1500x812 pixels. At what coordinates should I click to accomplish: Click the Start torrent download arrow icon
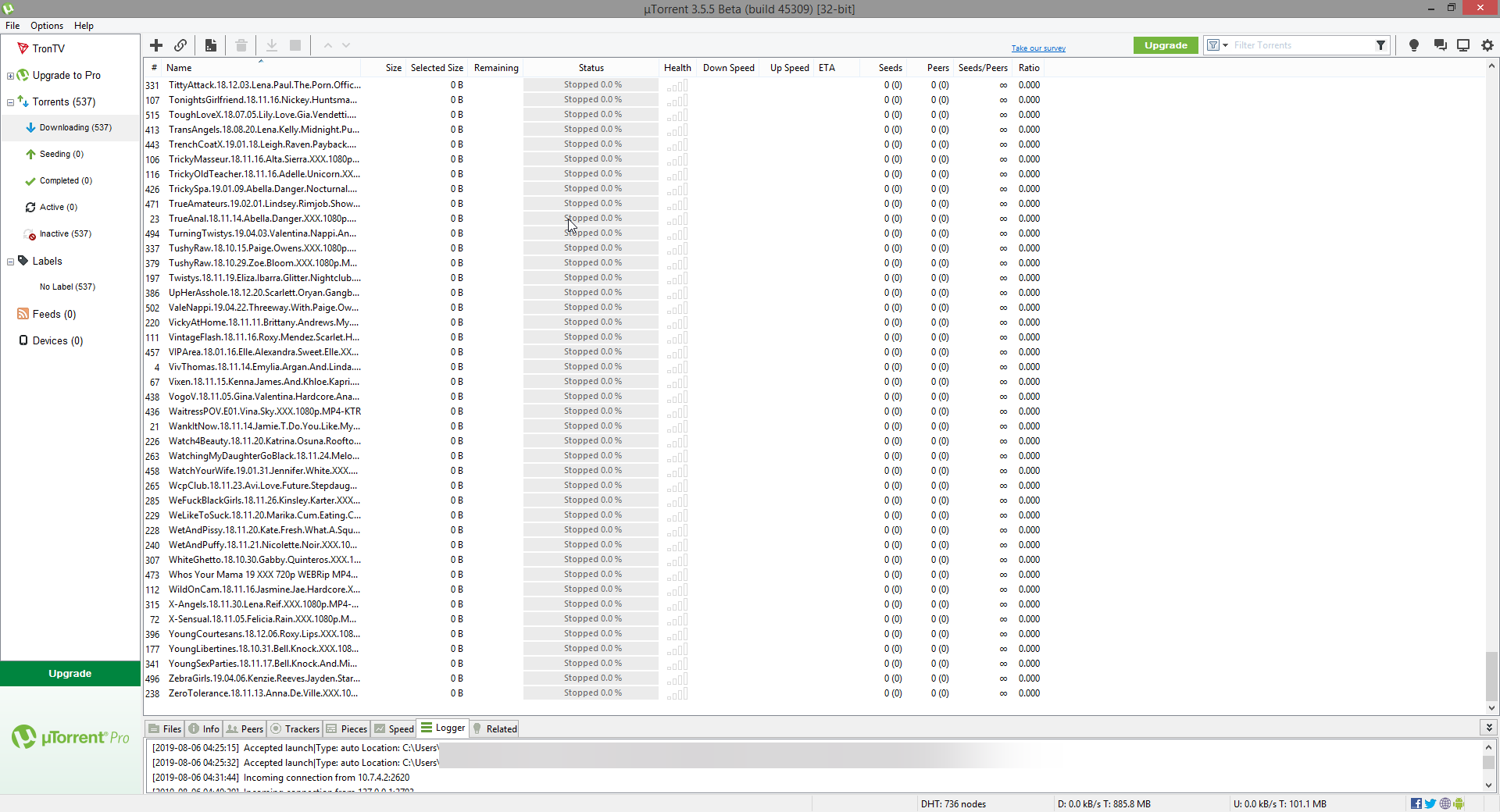point(272,45)
